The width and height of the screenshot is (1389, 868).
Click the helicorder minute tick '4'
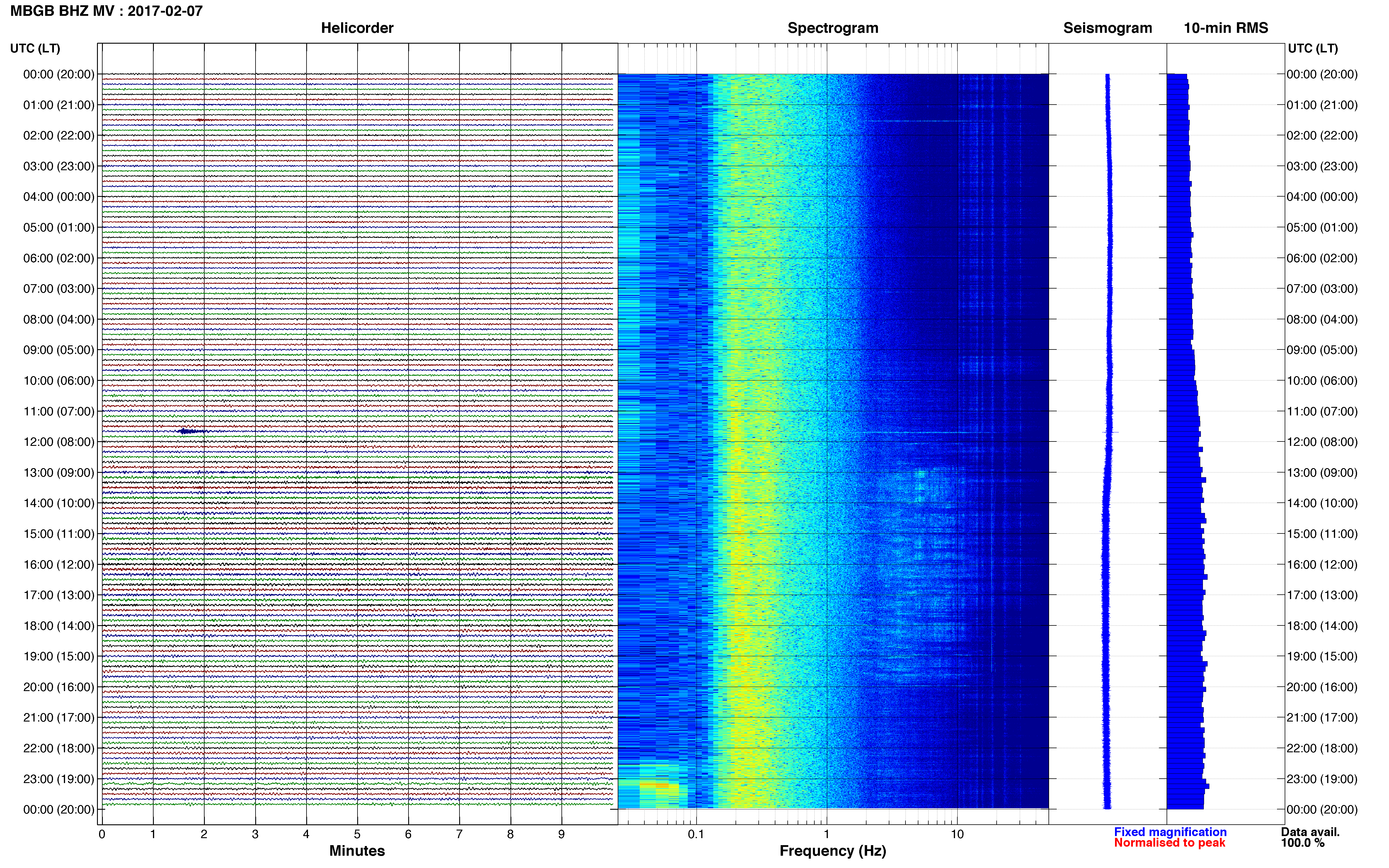point(306,835)
